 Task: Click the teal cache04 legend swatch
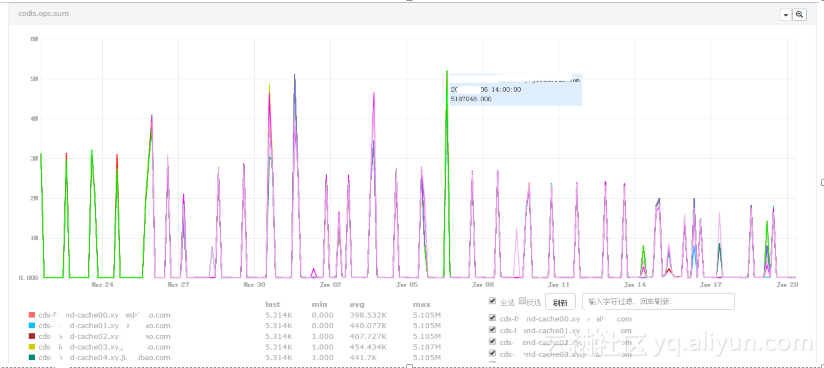tap(32, 357)
